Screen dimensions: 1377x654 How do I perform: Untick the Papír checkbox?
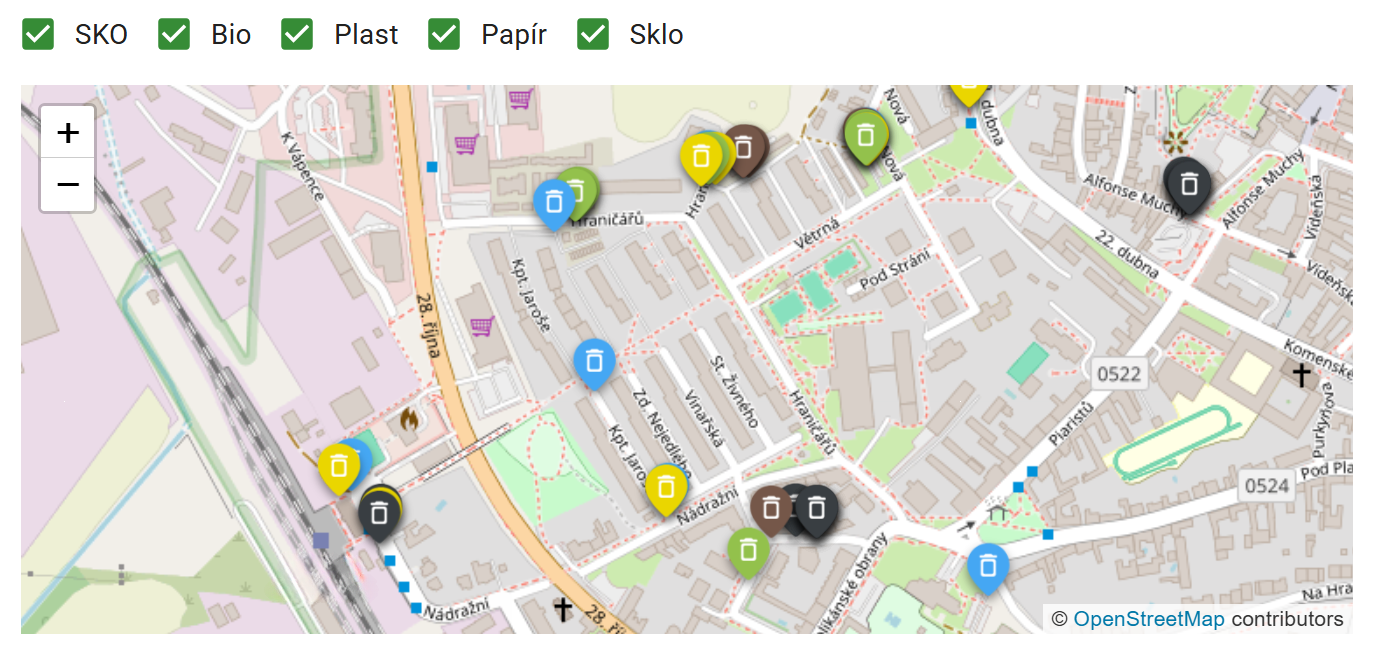pos(444,34)
